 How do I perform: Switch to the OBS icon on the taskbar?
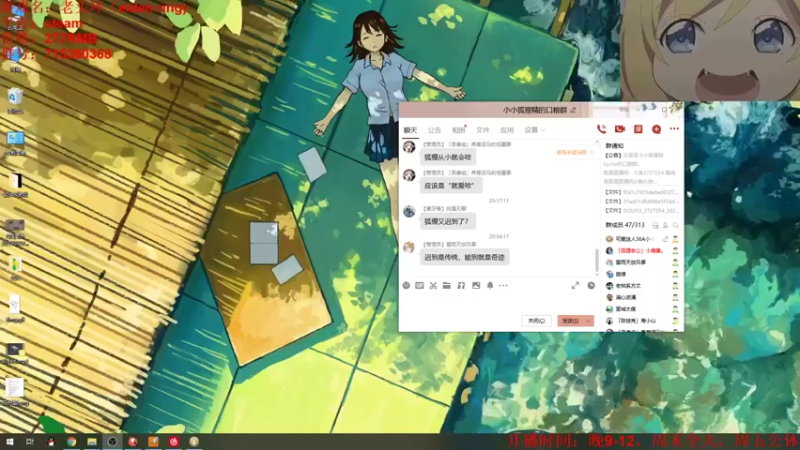pyautogui.click(x=112, y=442)
